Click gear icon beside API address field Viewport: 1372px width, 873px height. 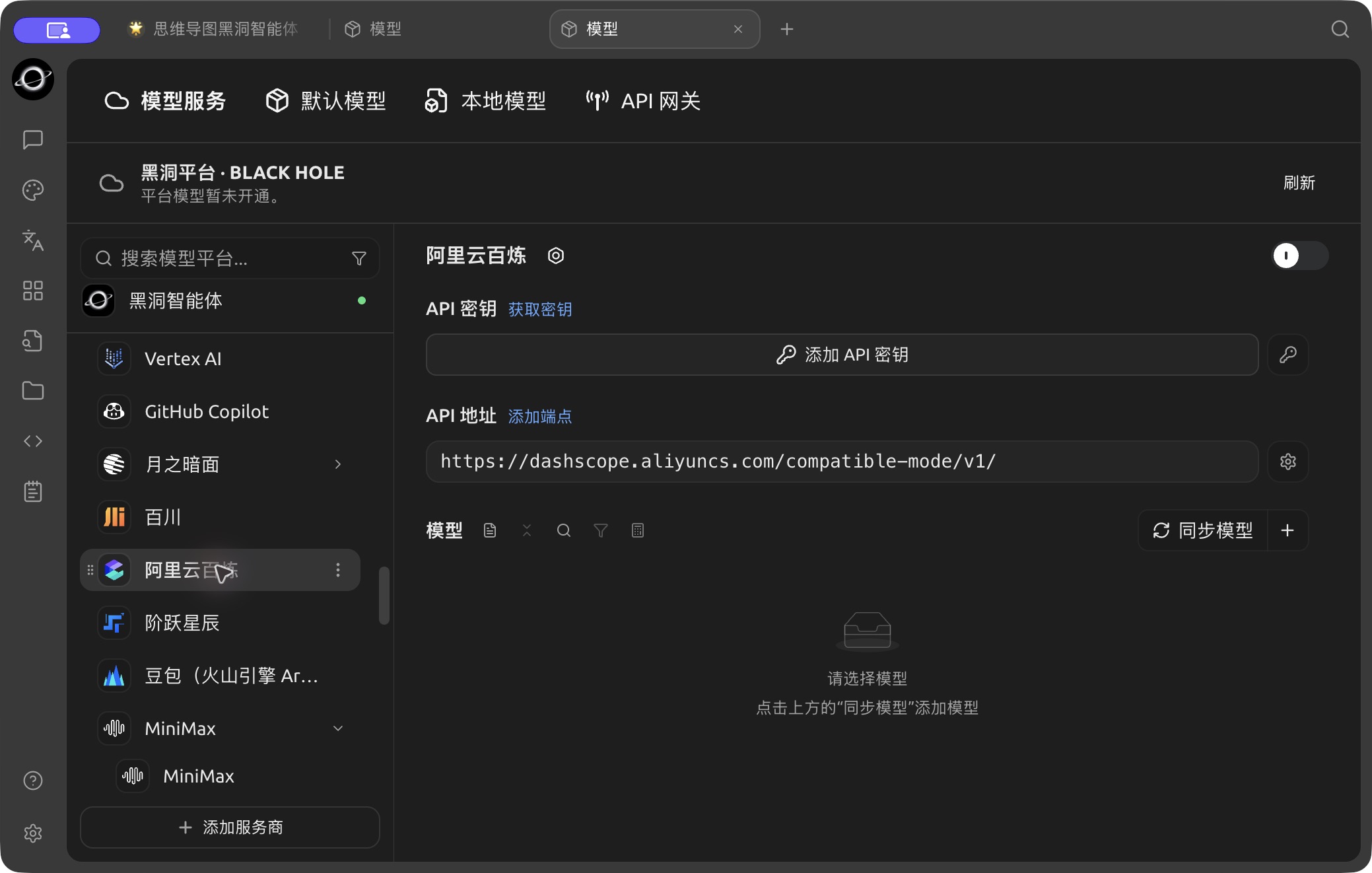1288,462
